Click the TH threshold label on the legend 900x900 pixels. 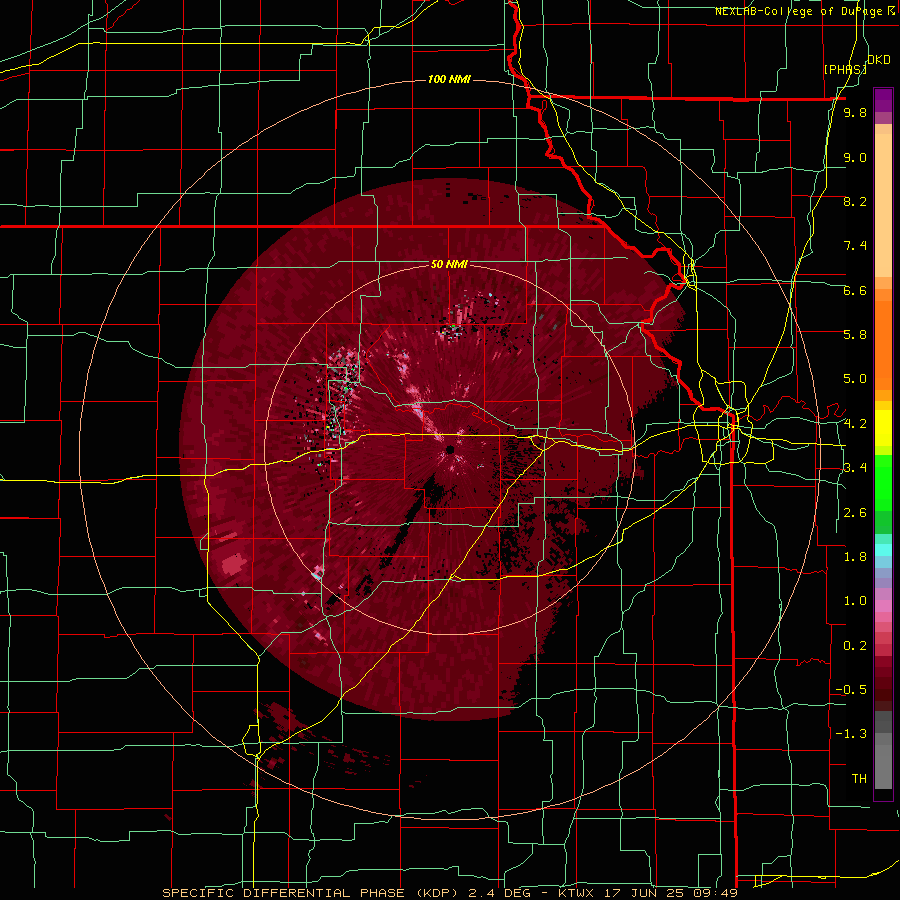[859, 779]
